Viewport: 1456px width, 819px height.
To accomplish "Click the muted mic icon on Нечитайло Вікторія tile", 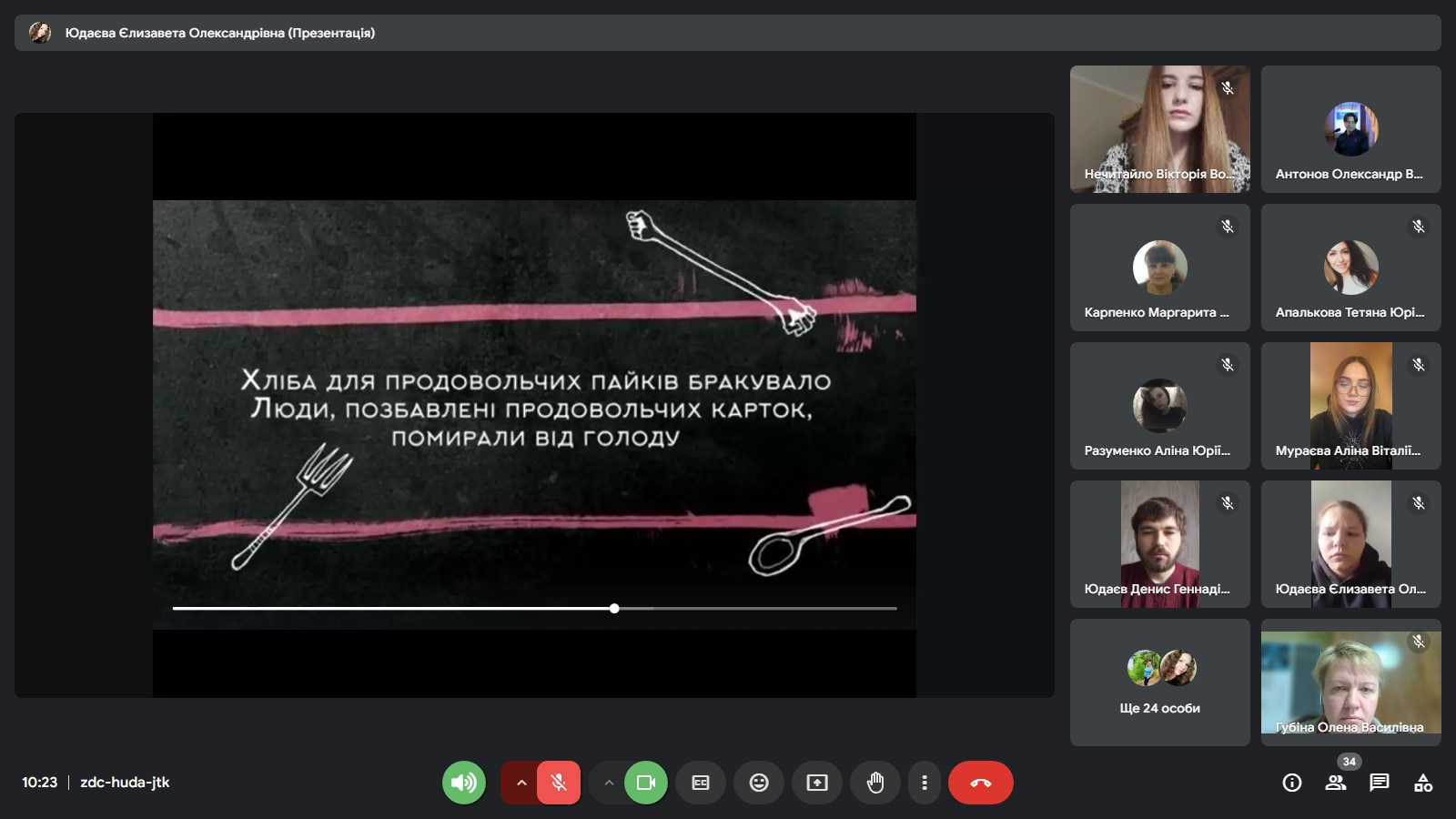I will pos(1228,88).
